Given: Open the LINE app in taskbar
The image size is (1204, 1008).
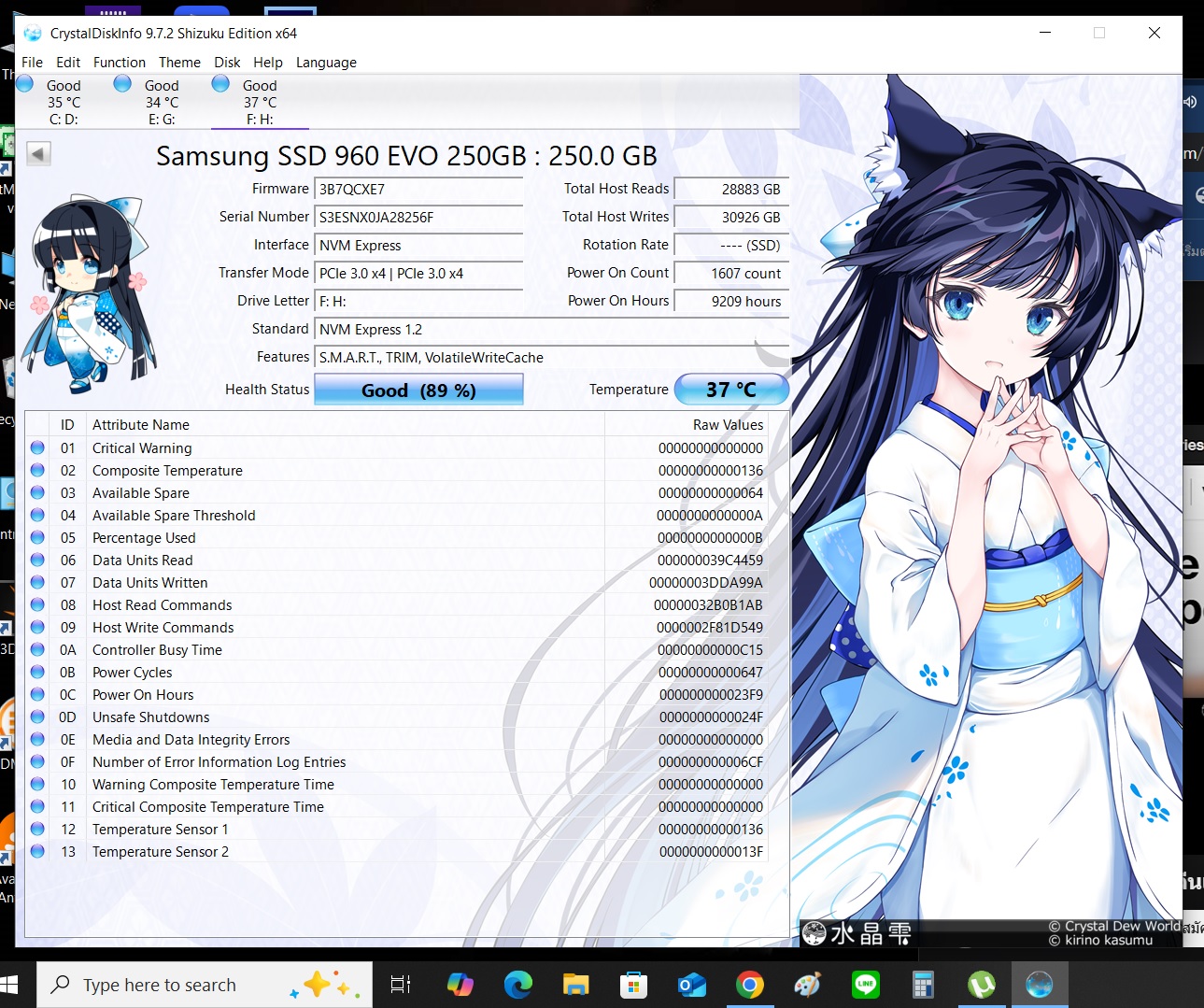Looking at the screenshot, I should (865, 985).
